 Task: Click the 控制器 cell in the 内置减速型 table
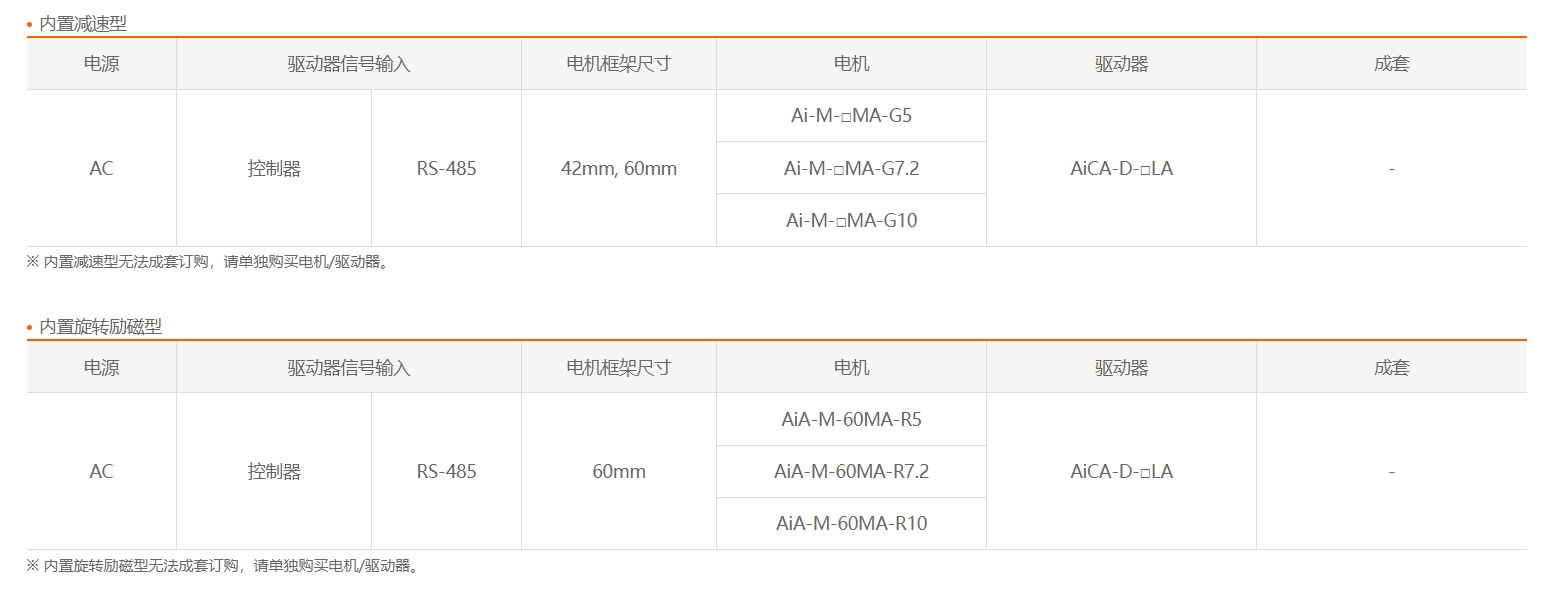click(x=274, y=168)
